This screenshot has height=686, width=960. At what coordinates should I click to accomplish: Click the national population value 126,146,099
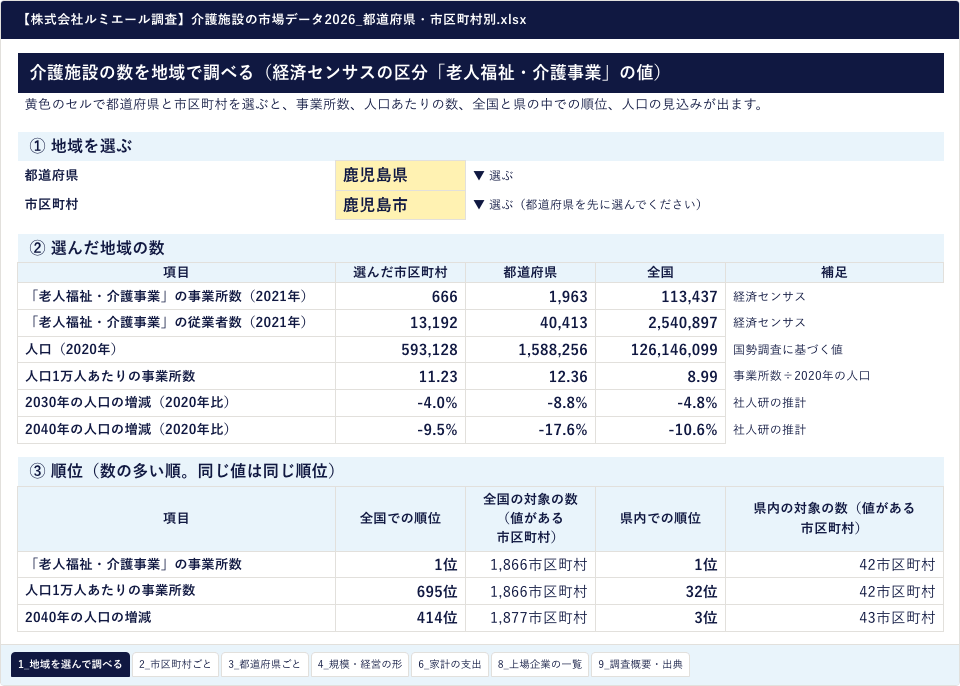(x=661, y=350)
